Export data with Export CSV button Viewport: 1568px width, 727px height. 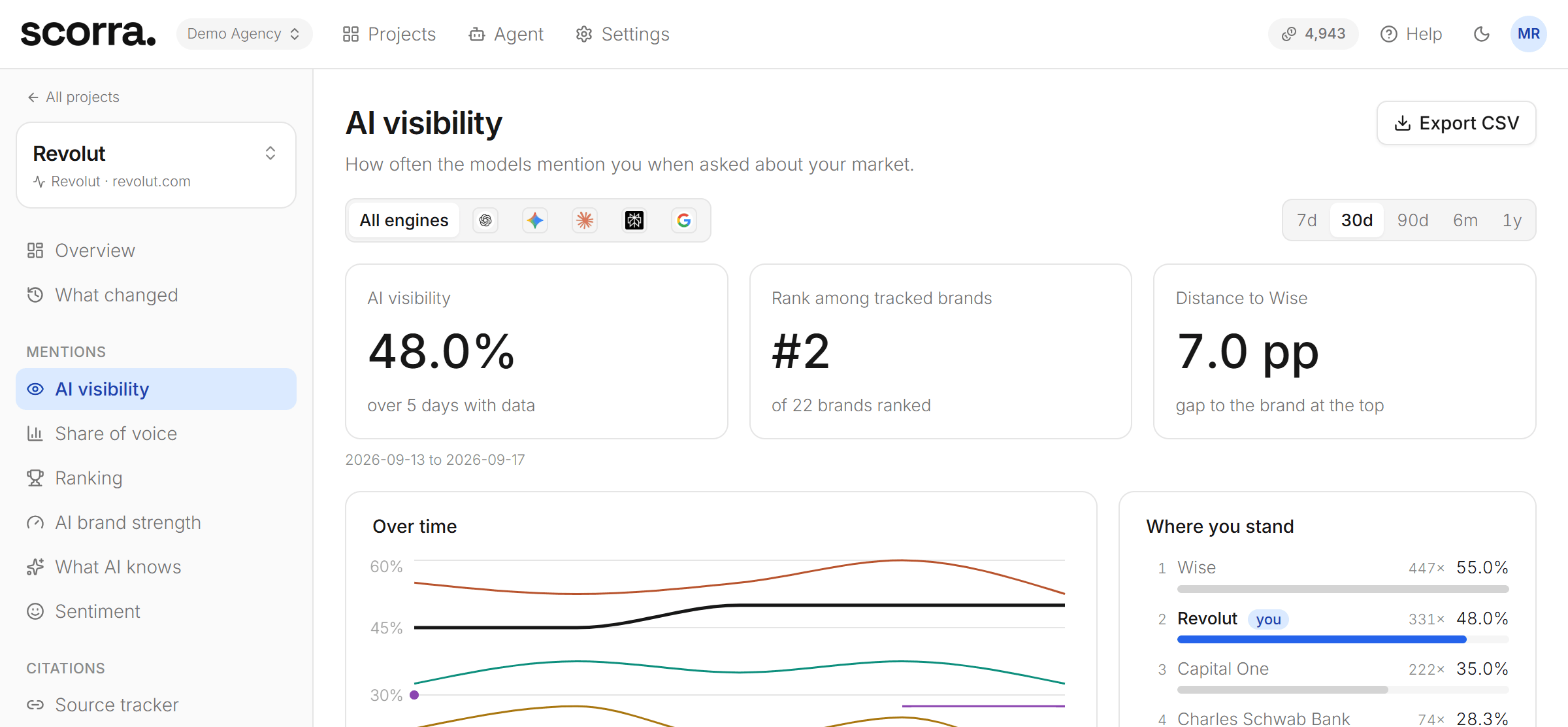tap(1456, 123)
